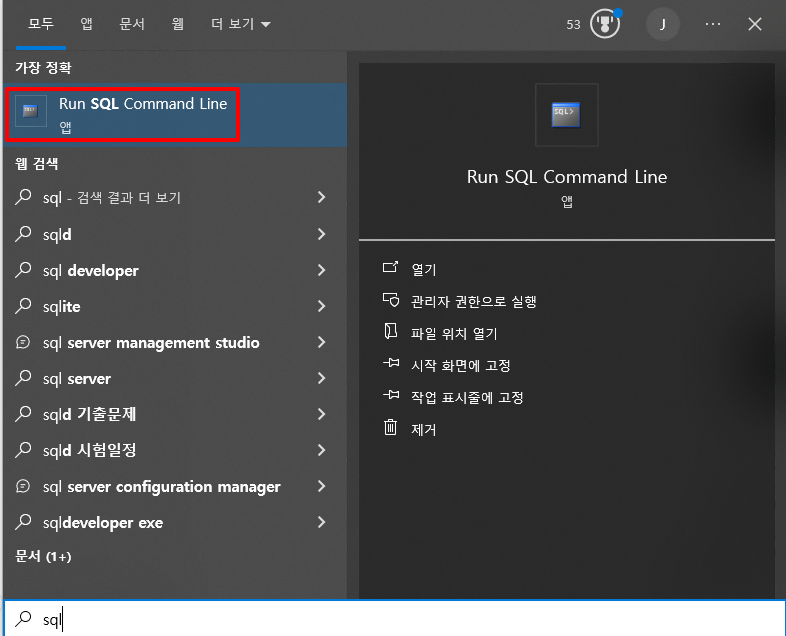This screenshot has height=636, width=786.
Task: Expand the arrow for sqlite
Action: pos(321,306)
